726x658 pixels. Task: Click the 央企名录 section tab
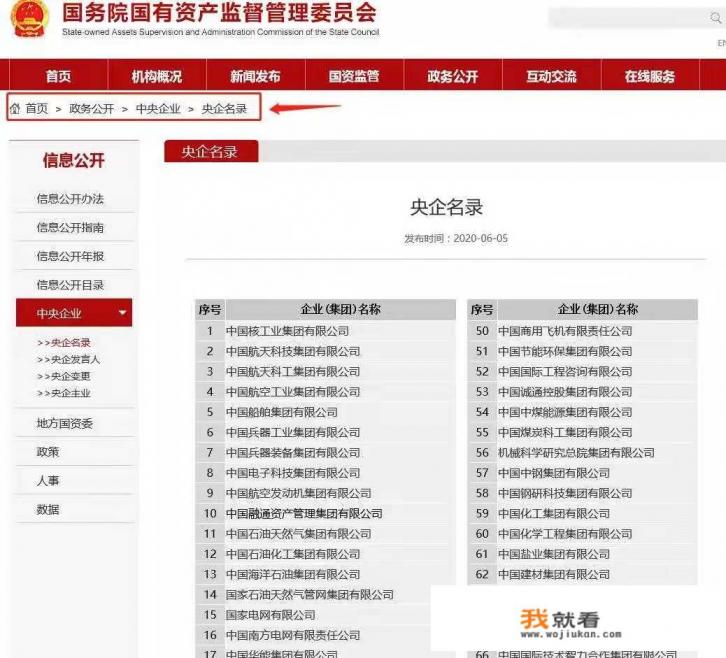(x=210, y=152)
